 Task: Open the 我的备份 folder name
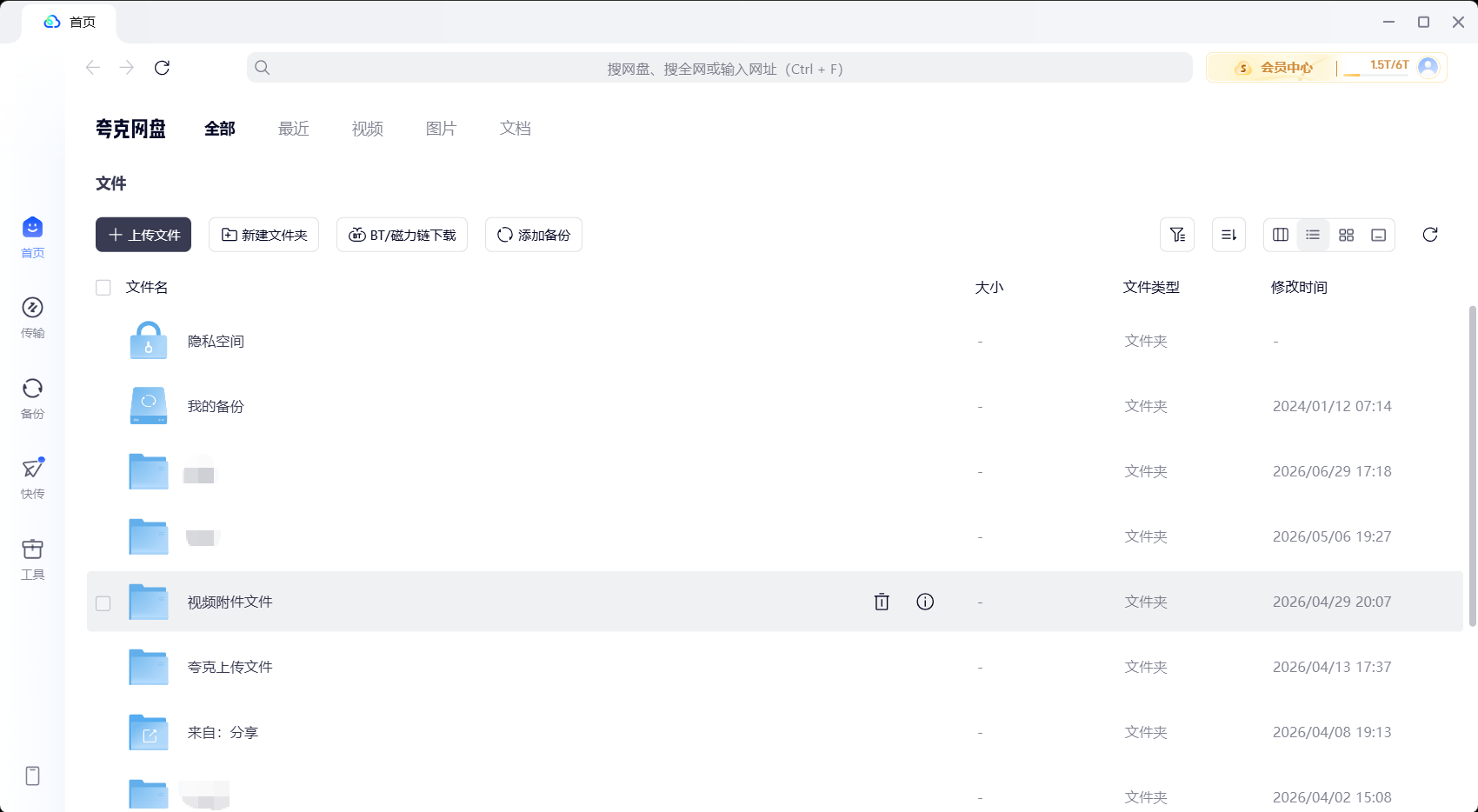(216, 407)
